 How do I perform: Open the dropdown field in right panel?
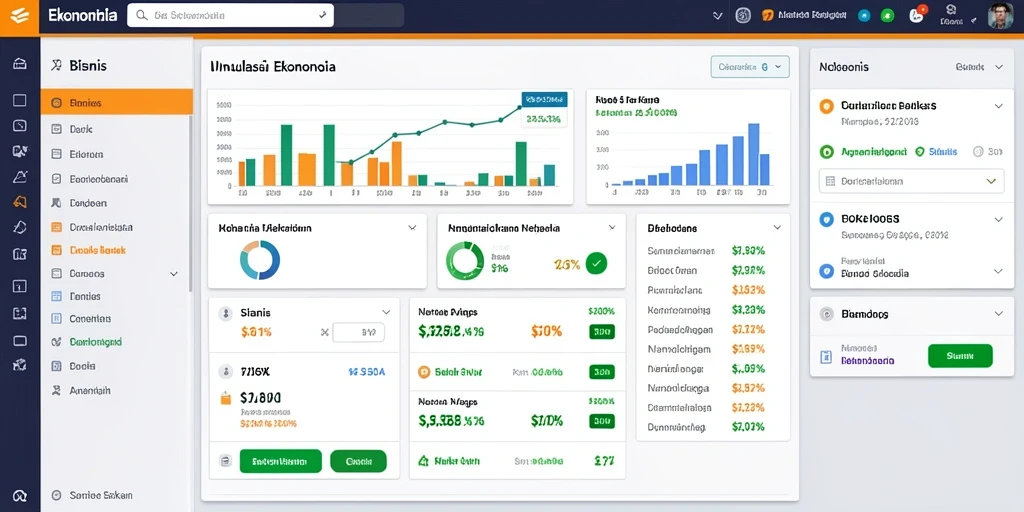tap(911, 181)
